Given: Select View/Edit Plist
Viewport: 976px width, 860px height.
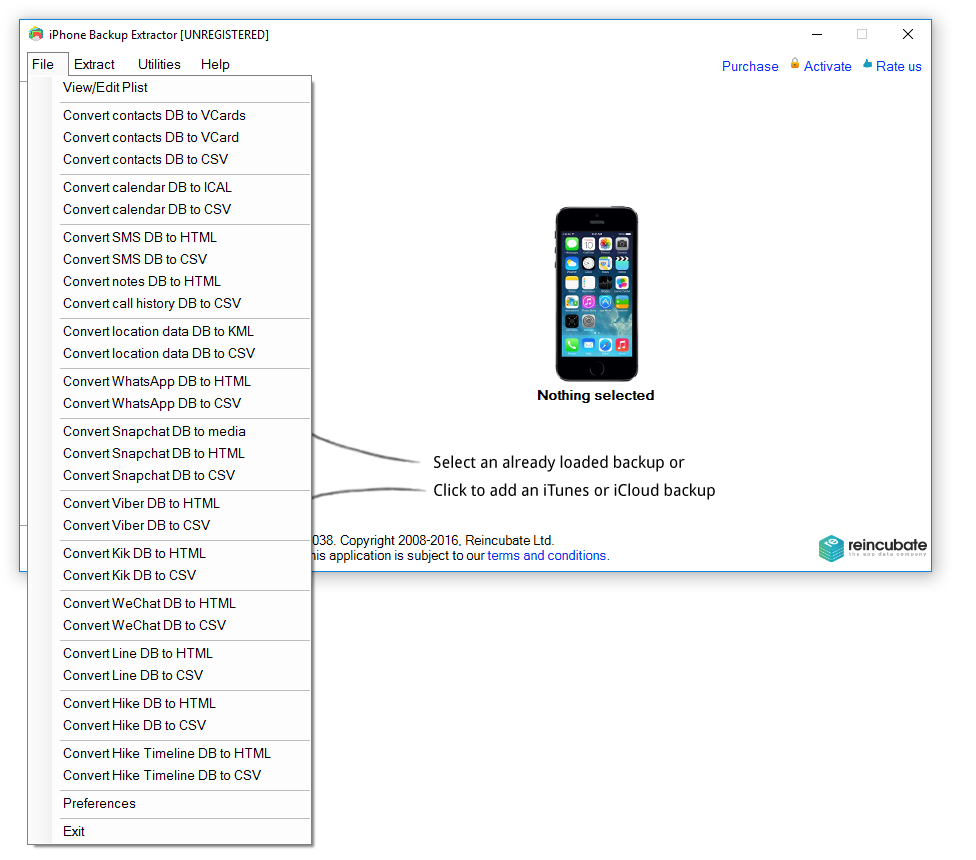Looking at the screenshot, I should point(106,87).
